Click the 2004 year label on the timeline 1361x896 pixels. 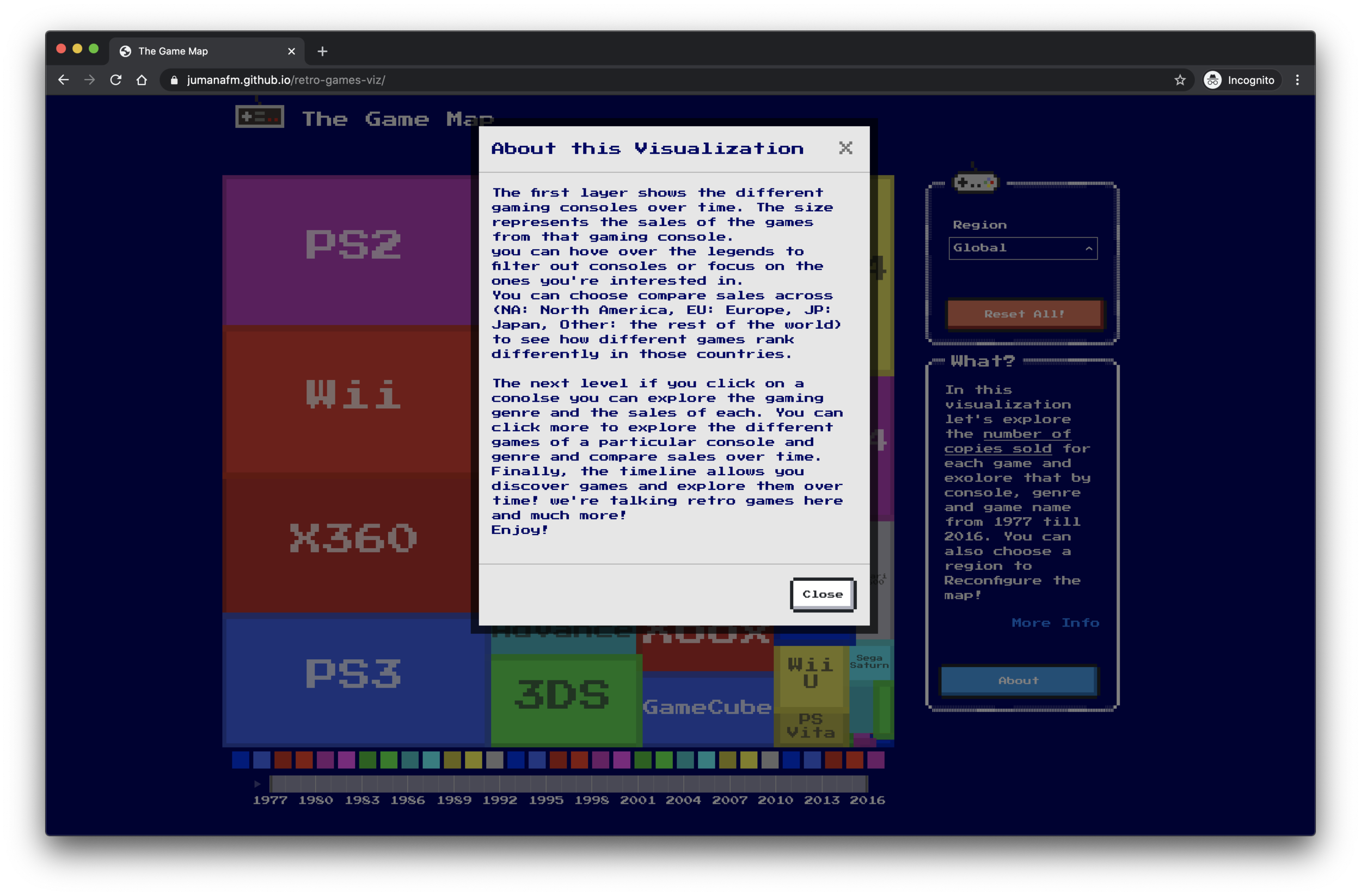(x=683, y=801)
